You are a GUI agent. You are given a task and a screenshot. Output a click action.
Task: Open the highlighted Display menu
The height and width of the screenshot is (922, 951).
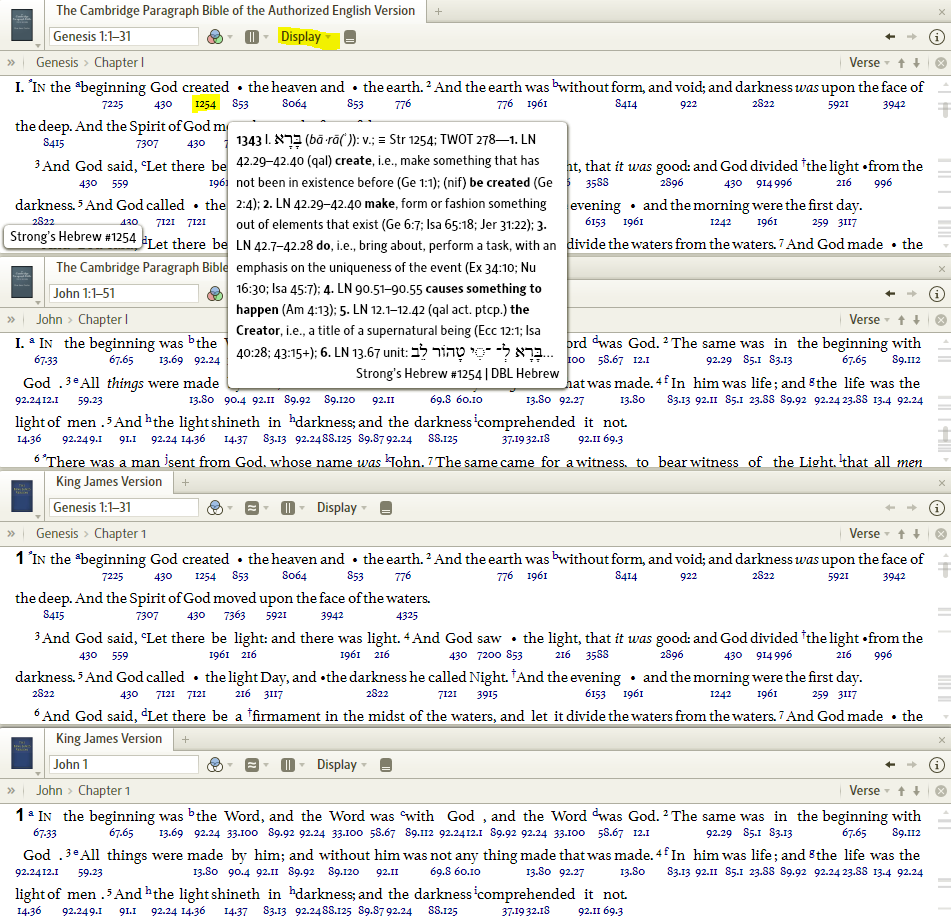pos(305,37)
